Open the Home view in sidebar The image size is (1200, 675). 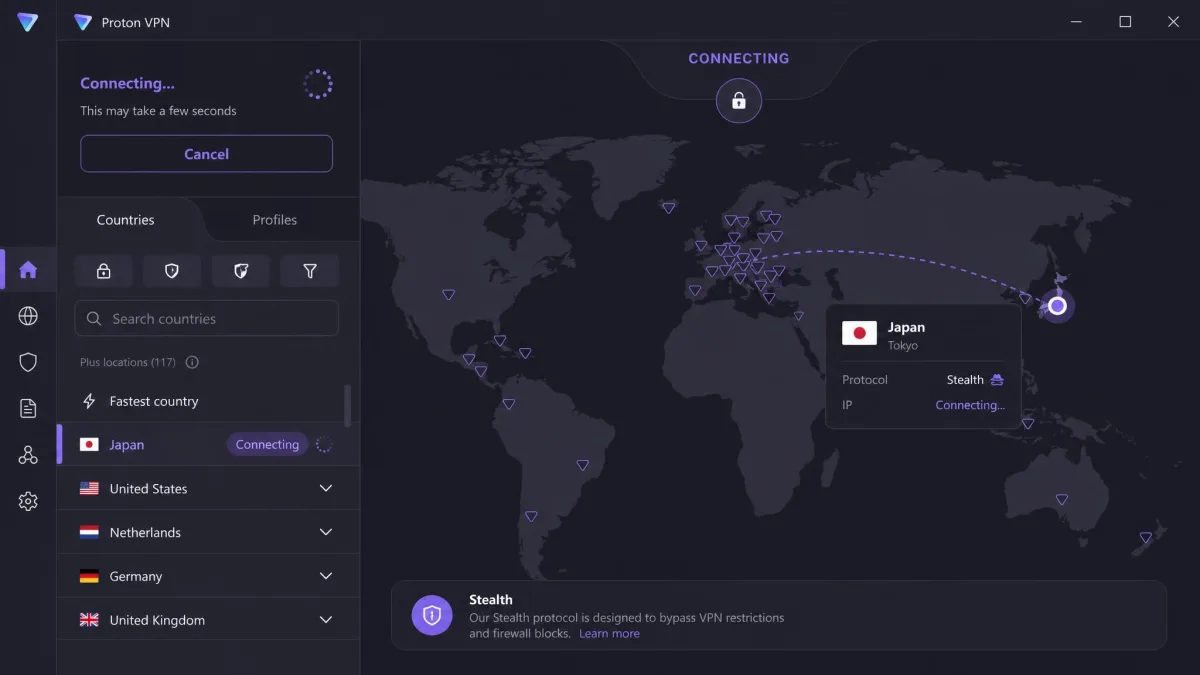(x=28, y=270)
